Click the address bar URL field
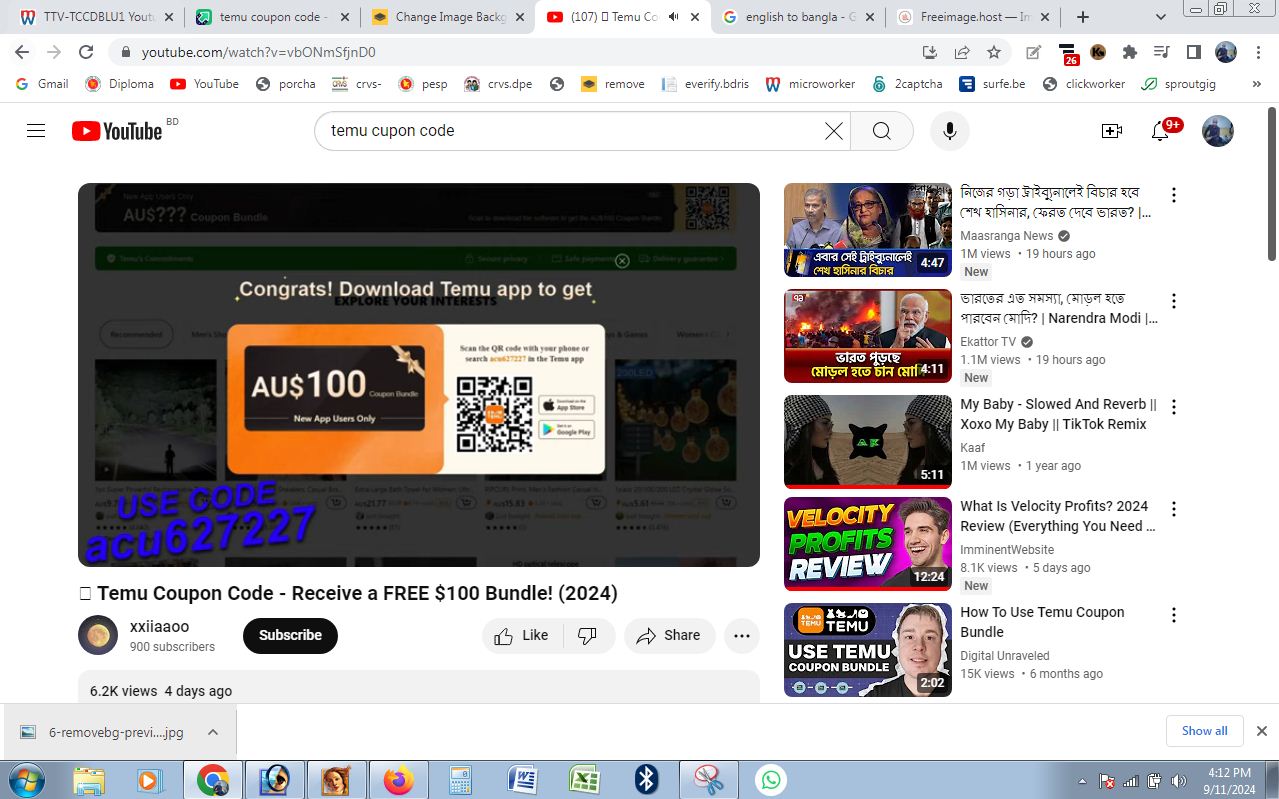The image size is (1279, 799). pyautogui.click(x=520, y=52)
